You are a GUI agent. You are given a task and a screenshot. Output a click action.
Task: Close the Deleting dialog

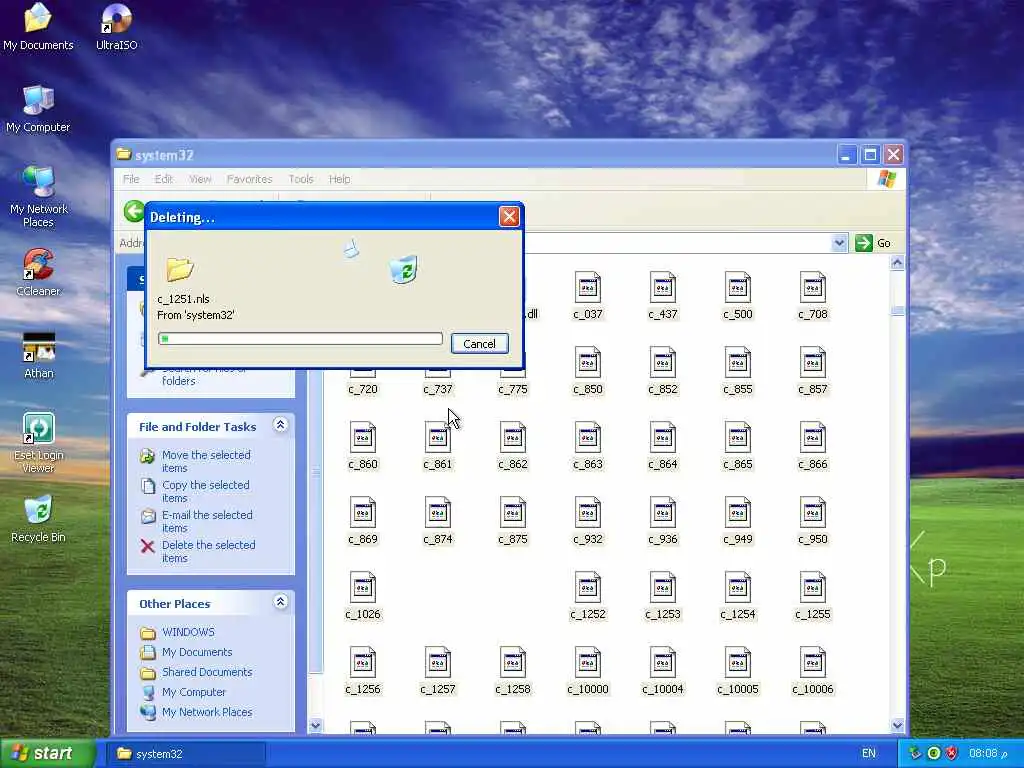509,217
